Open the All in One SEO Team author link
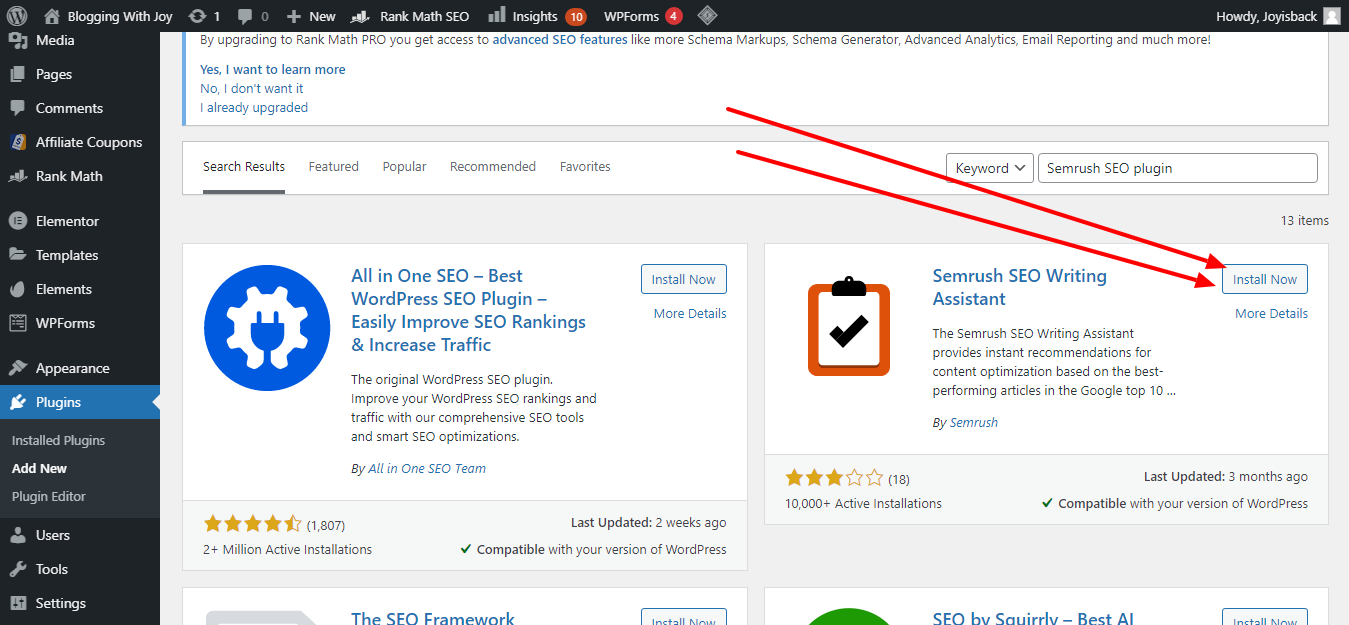This screenshot has height=625, width=1349. tap(427, 468)
